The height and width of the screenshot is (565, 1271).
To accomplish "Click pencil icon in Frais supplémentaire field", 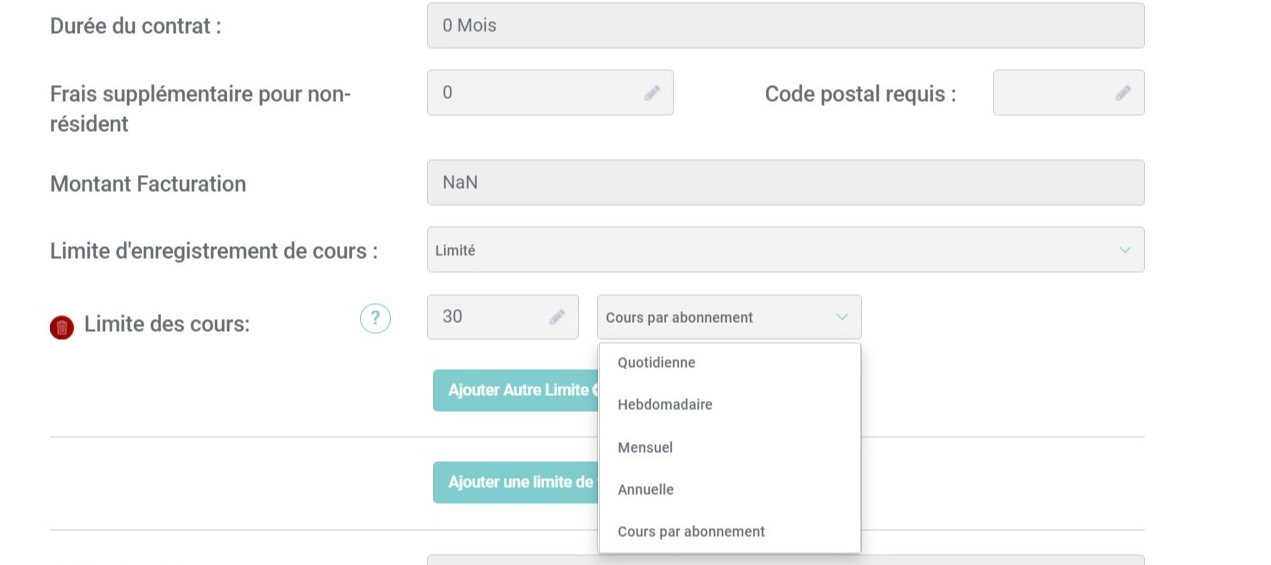I will click(652, 93).
